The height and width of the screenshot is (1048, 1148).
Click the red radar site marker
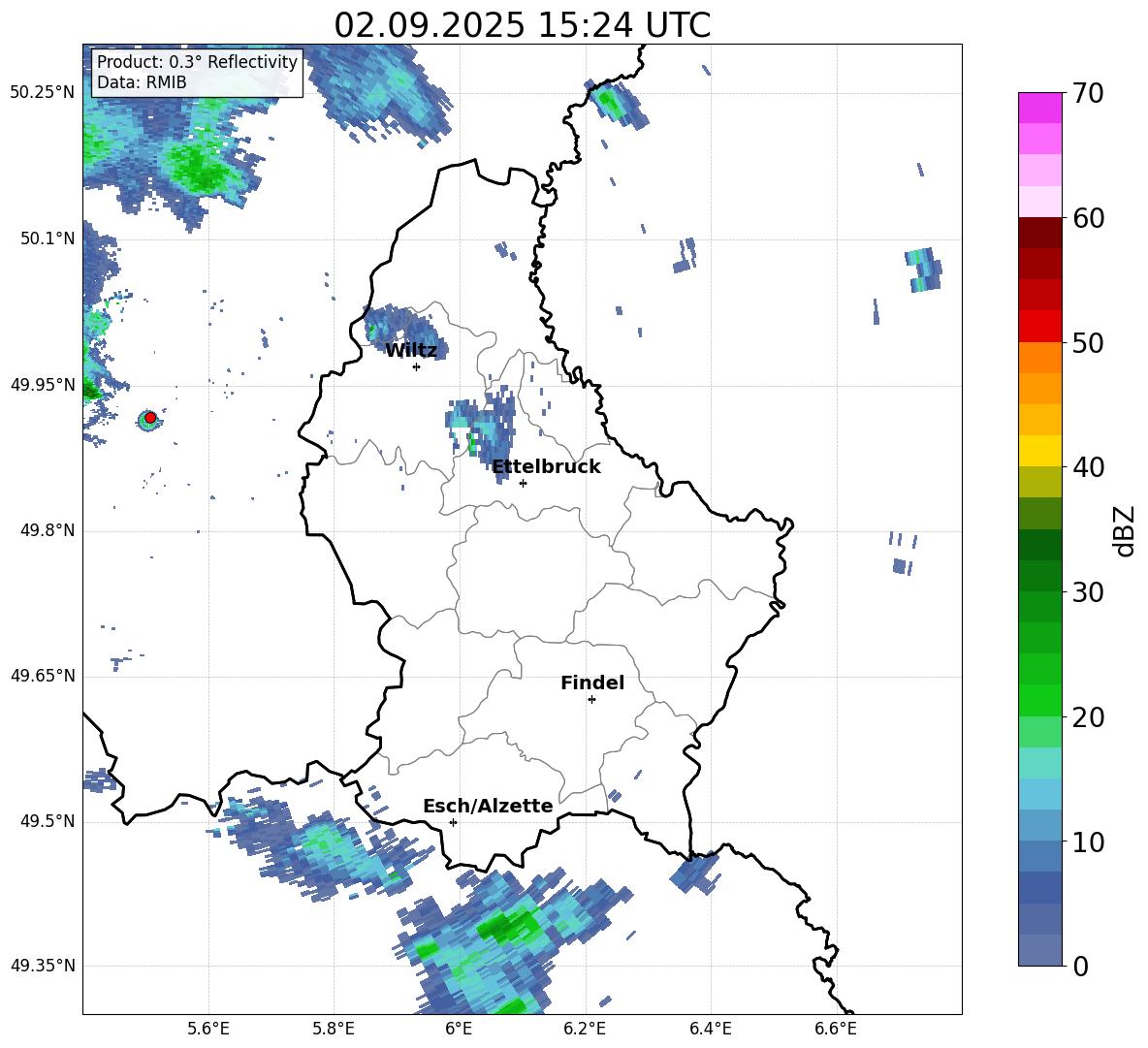point(150,417)
